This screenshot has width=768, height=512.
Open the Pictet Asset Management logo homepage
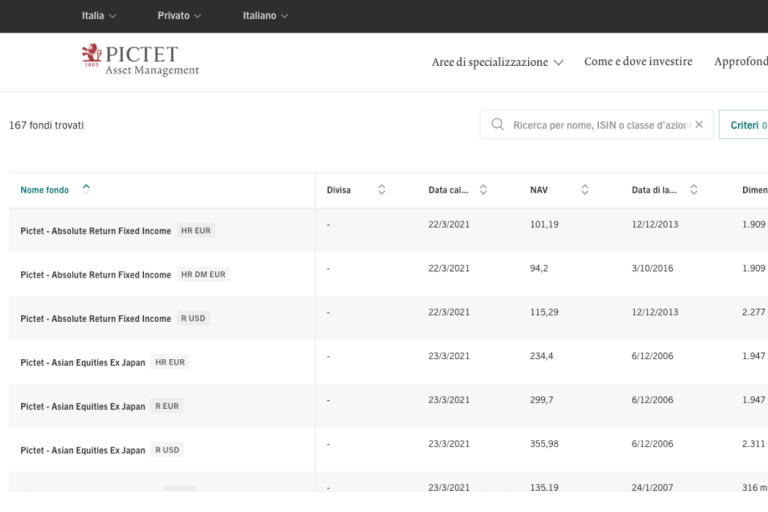(x=141, y=60)
